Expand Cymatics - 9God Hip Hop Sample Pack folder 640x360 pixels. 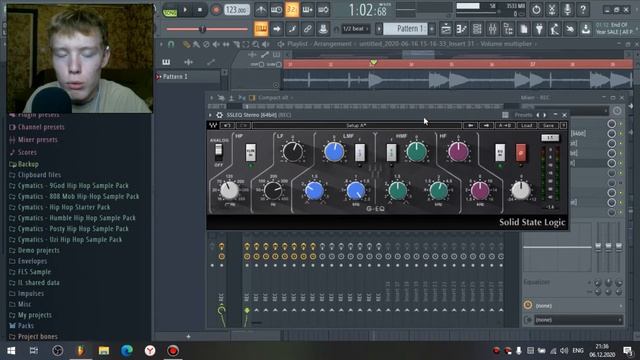coord(73,186)
